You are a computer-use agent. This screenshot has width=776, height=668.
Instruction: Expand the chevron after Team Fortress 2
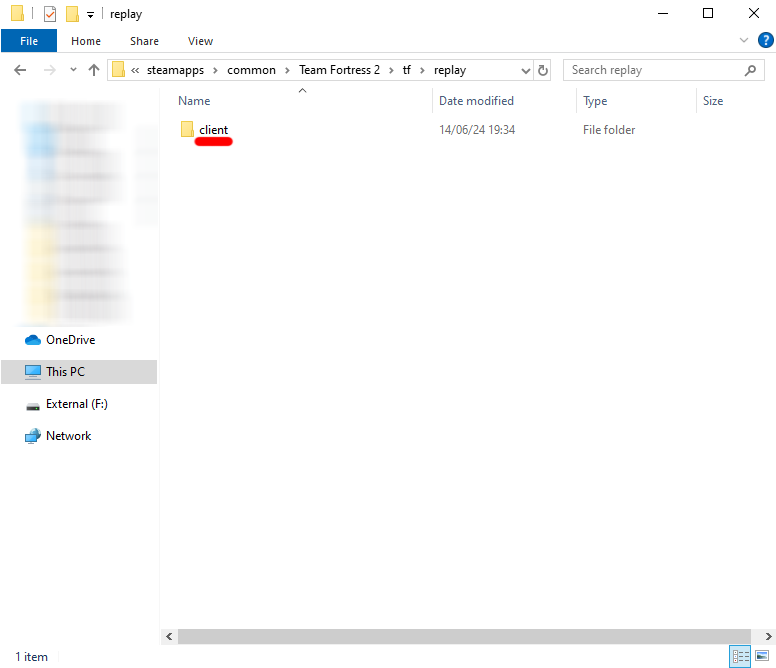tap(391, 70)
